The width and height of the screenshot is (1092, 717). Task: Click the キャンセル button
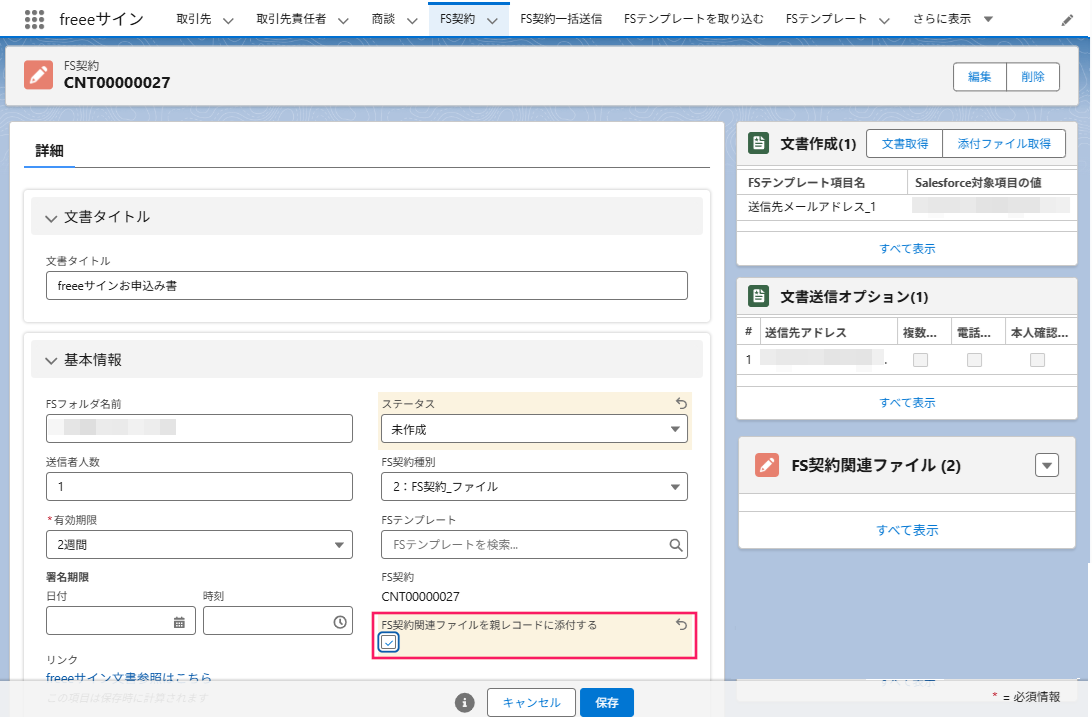click(531, 702)
